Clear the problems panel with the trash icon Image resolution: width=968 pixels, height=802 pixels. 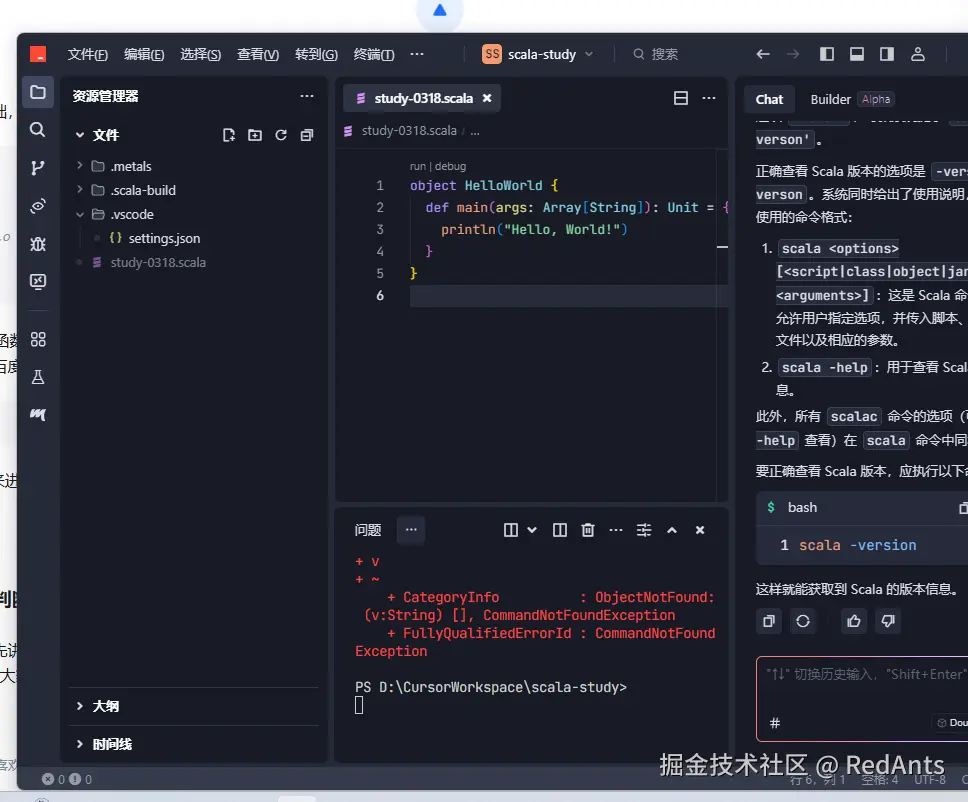tap(588, 529)
